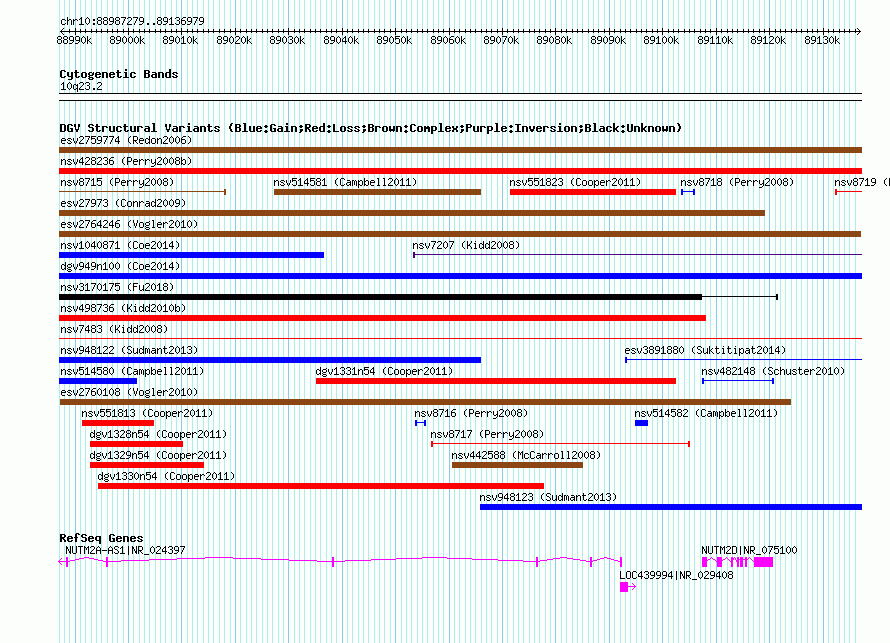Click the nsv3170175 (Fu2018) label
Image resolution: width=890 pixels, height=643 pixels.
point(117,287)
